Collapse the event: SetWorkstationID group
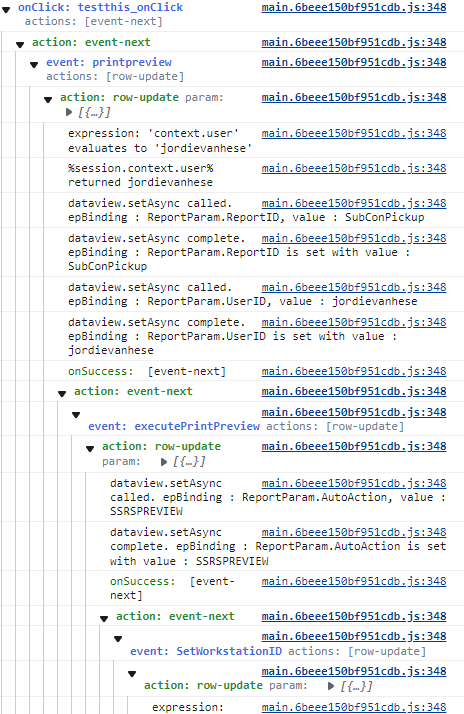Image resolution: width=464 pixels, height=714 pixels. coord(118,638)
